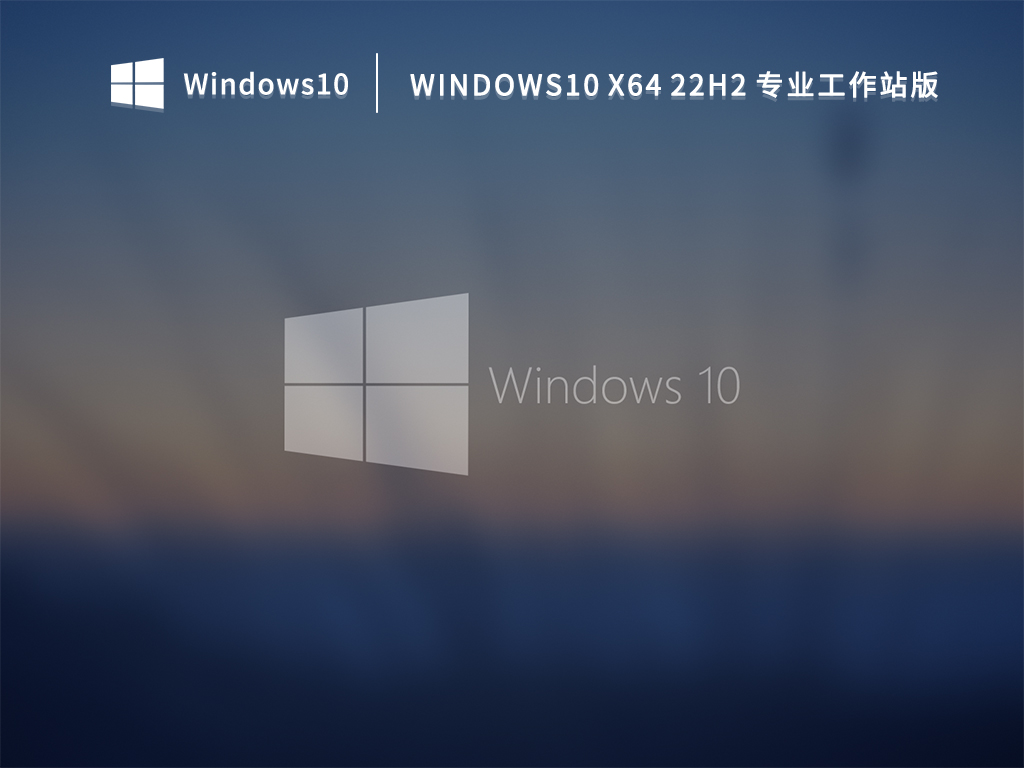
Task: Click the bottom-right quadrant of the header logo
Action: point(148,94)
